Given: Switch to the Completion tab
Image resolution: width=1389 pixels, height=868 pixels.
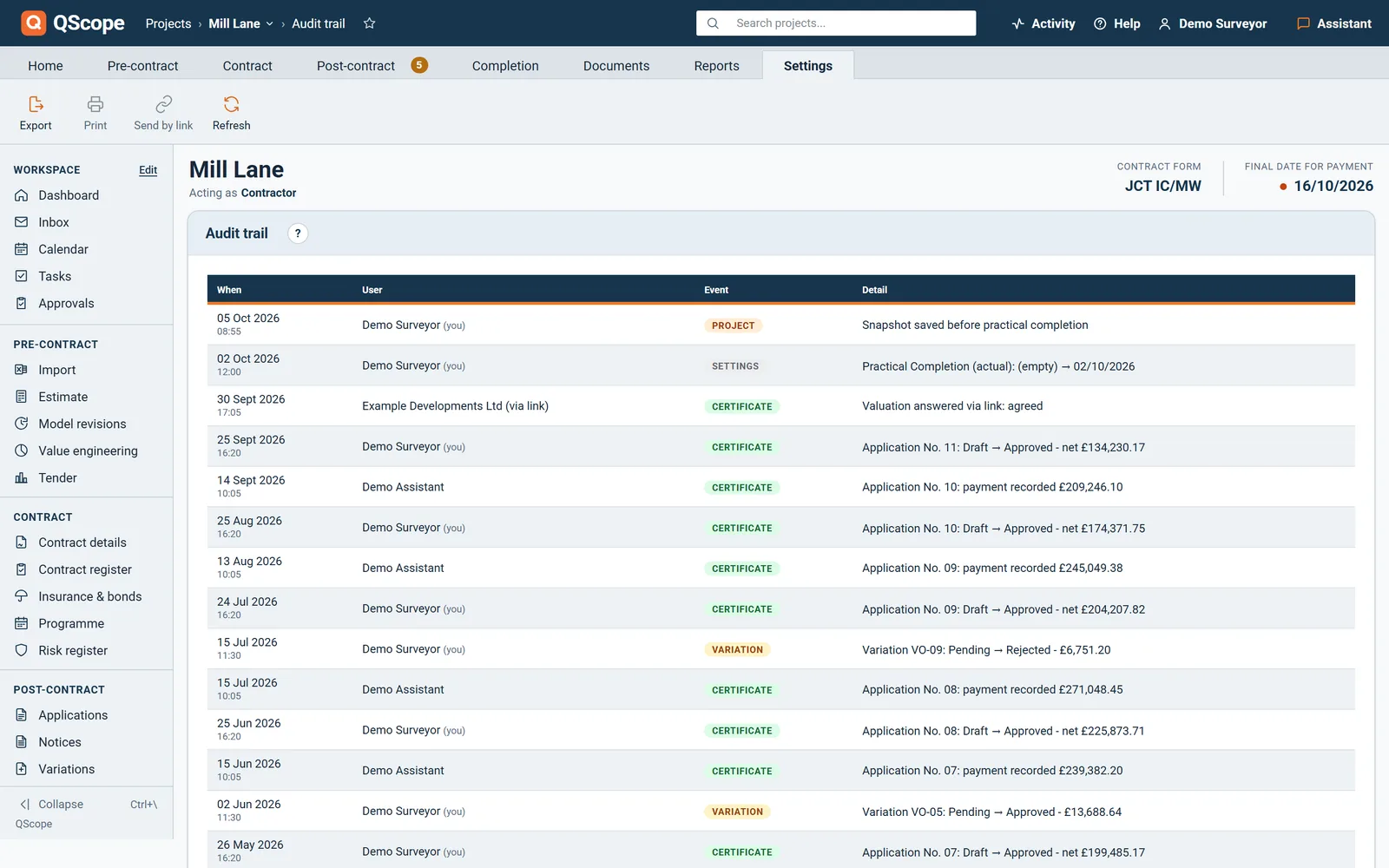Looking at the screenshot, I should tap(505, 66).
